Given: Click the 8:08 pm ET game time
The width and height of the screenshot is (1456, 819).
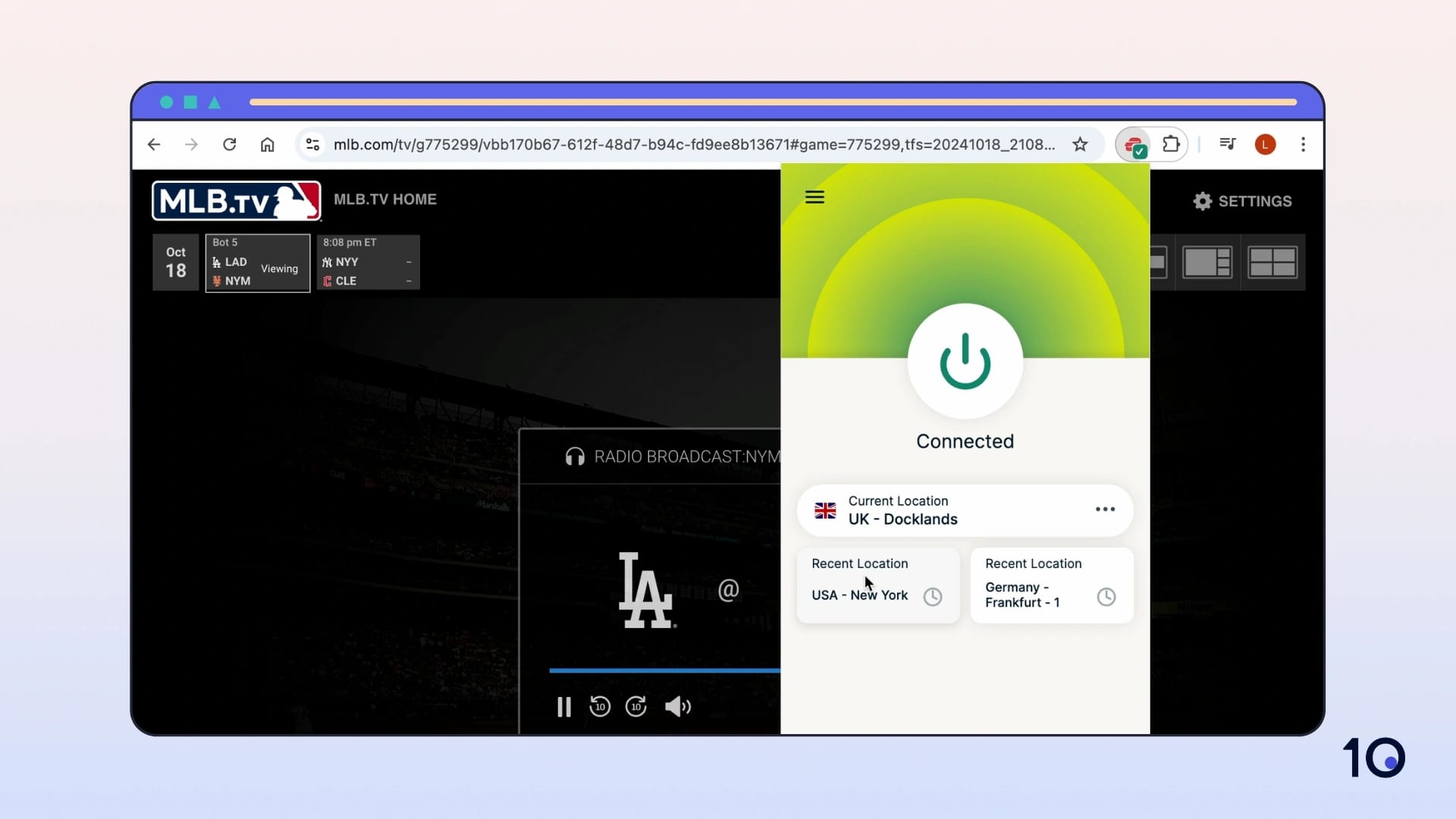Looking at the screenshot, I should pos(350,243).
